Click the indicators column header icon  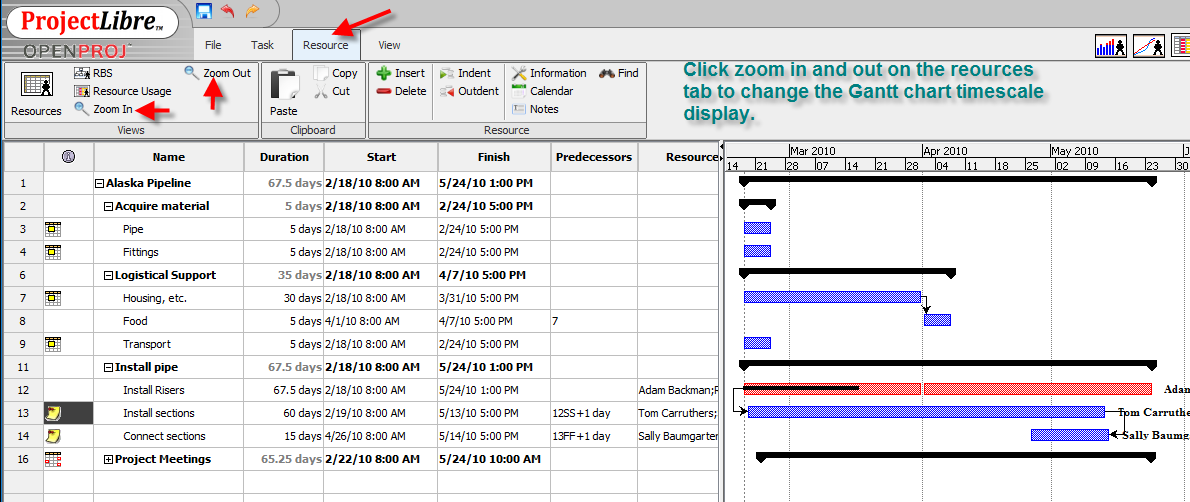coord(69,157)
